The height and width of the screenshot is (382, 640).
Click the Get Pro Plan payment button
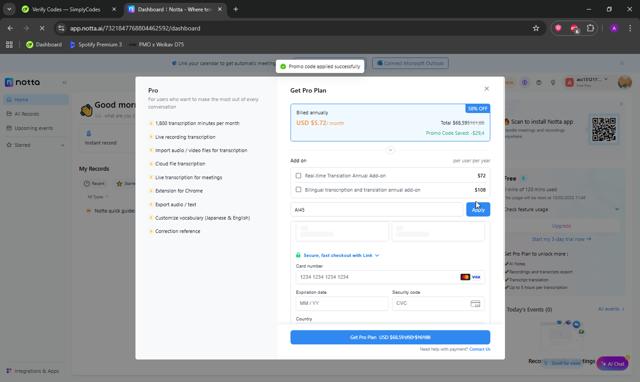[390, 337]
